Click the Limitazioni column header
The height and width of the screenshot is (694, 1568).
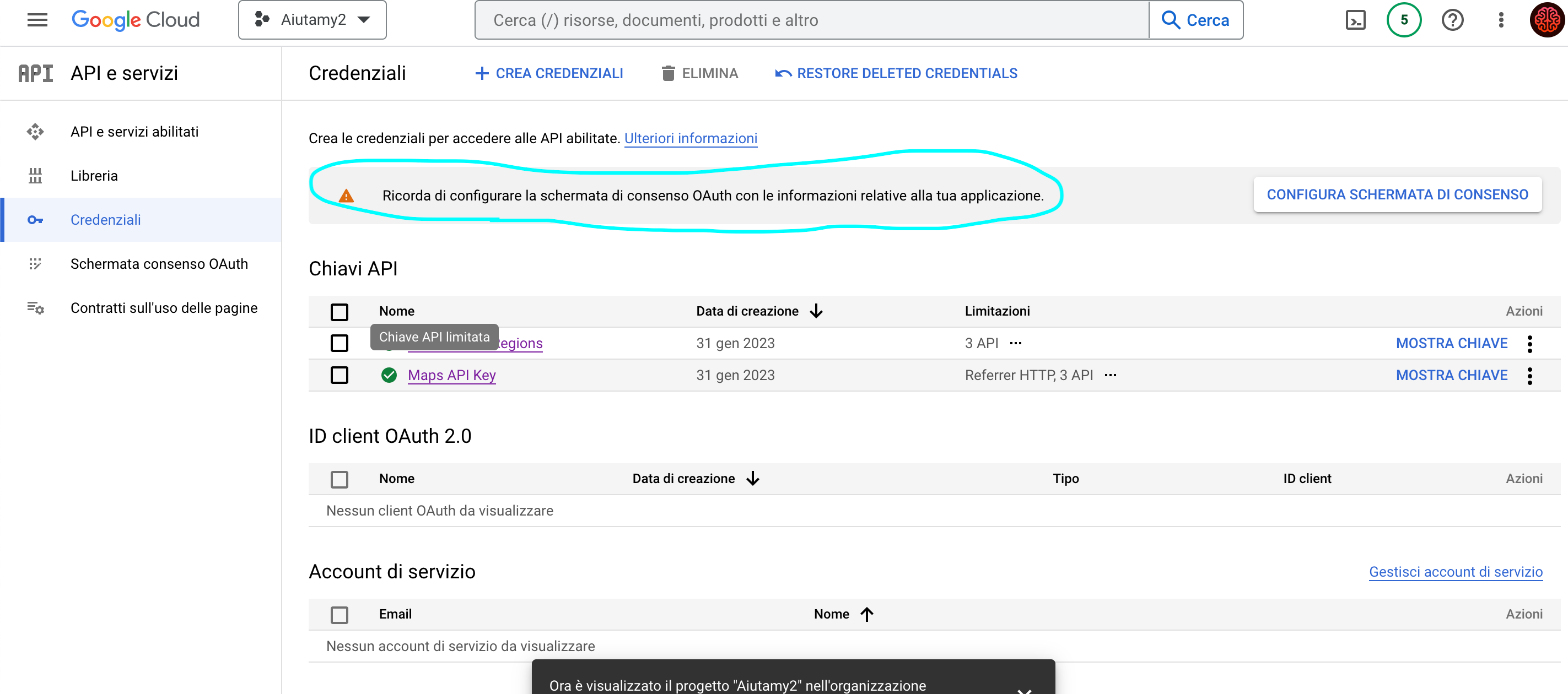(x=997, y=311)
